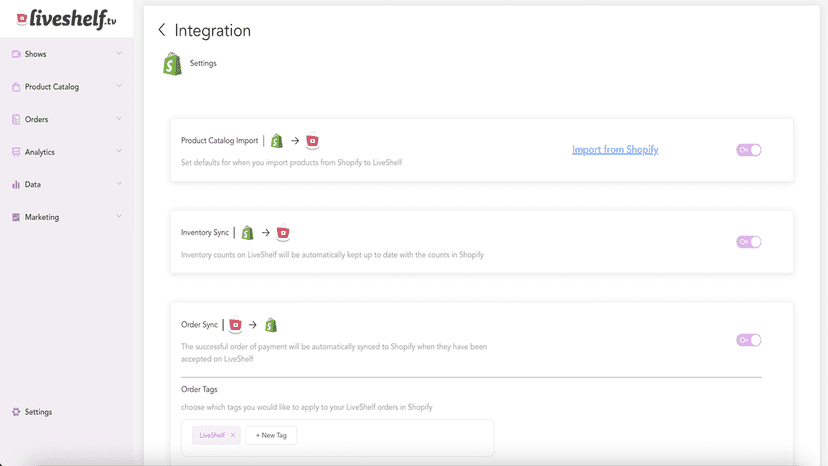828x466 pixels.
Task: Expand the Shows menu chevron
Action: coord(119,53)
